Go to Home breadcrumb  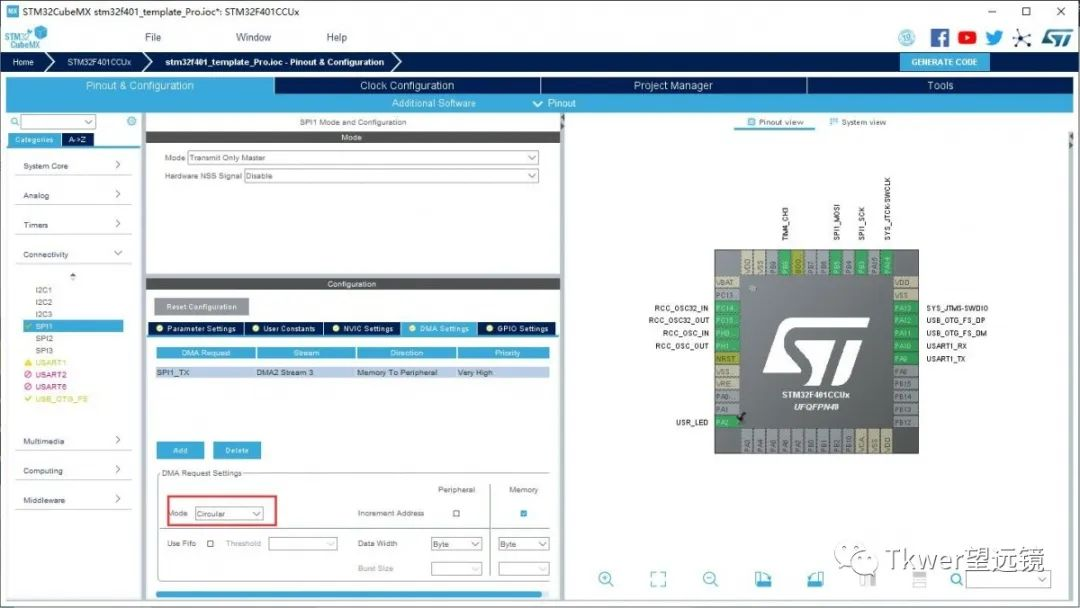tap(23, 62)
